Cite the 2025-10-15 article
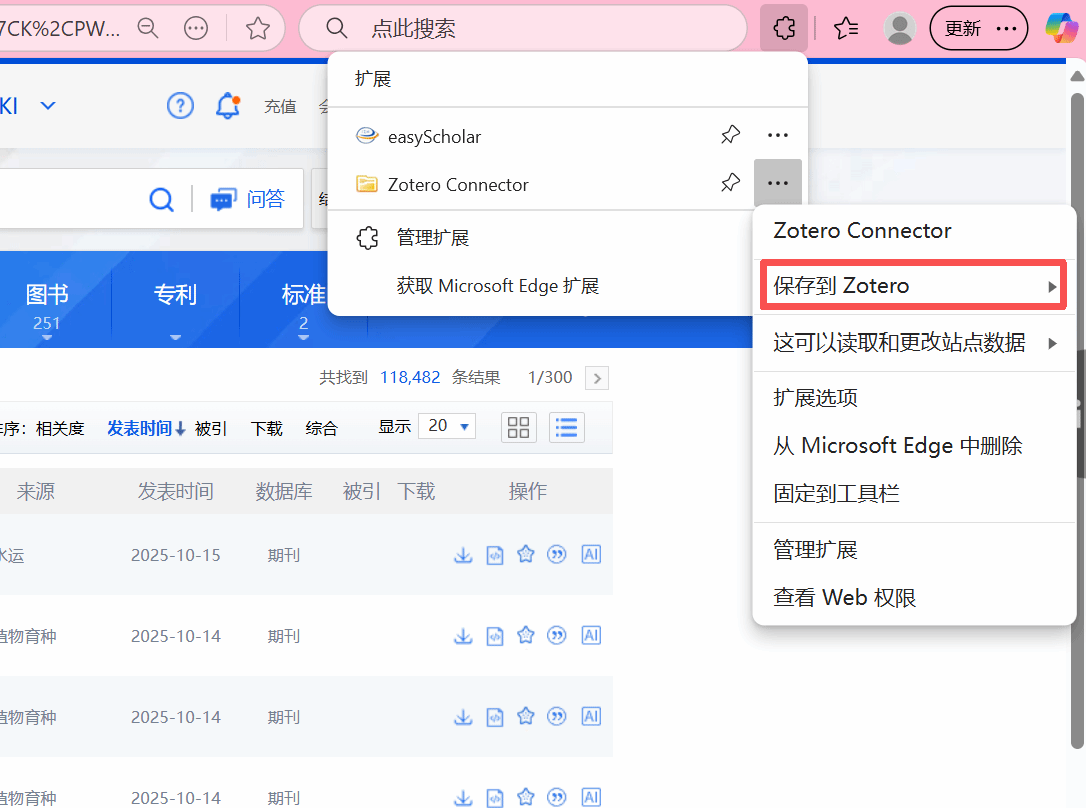The width and height of the screenshot is (1086, 808). click(x=557, y=554)
